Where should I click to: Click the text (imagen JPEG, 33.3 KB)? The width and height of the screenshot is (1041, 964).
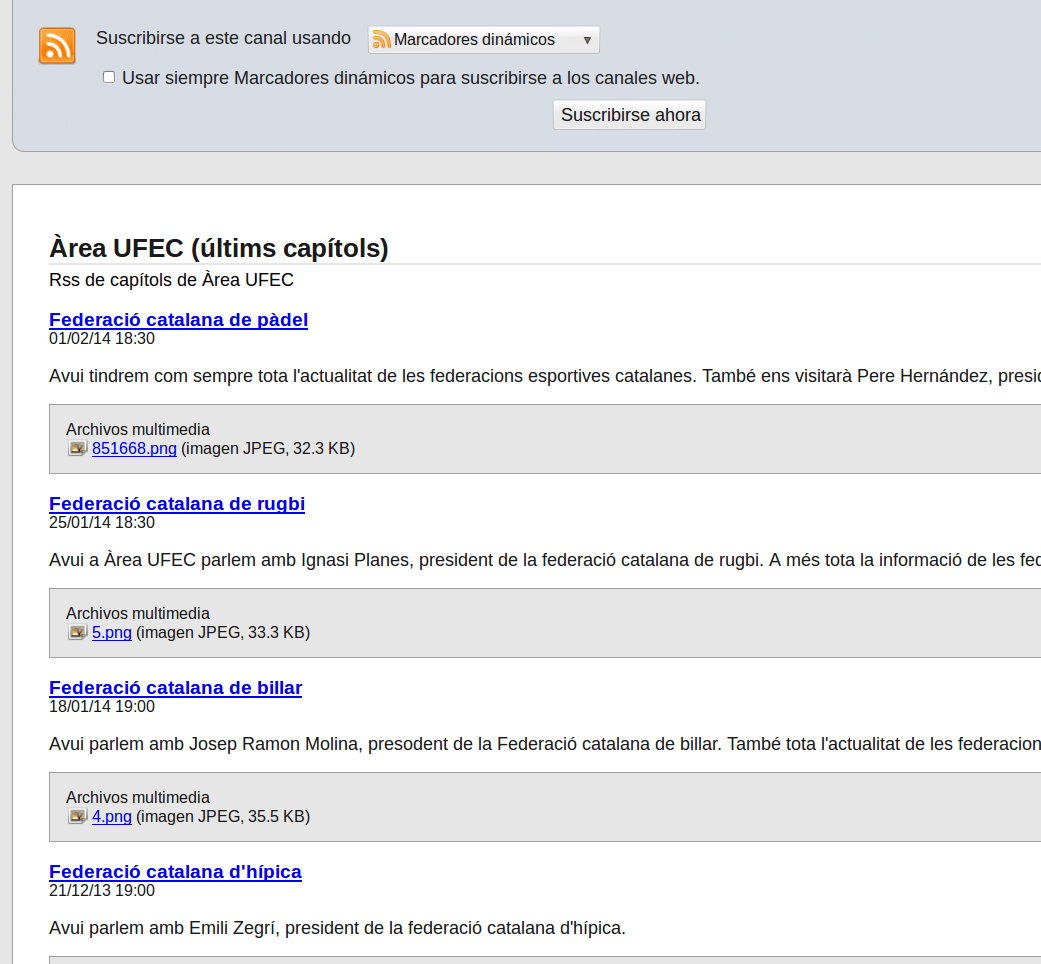(x=223, y=633)
